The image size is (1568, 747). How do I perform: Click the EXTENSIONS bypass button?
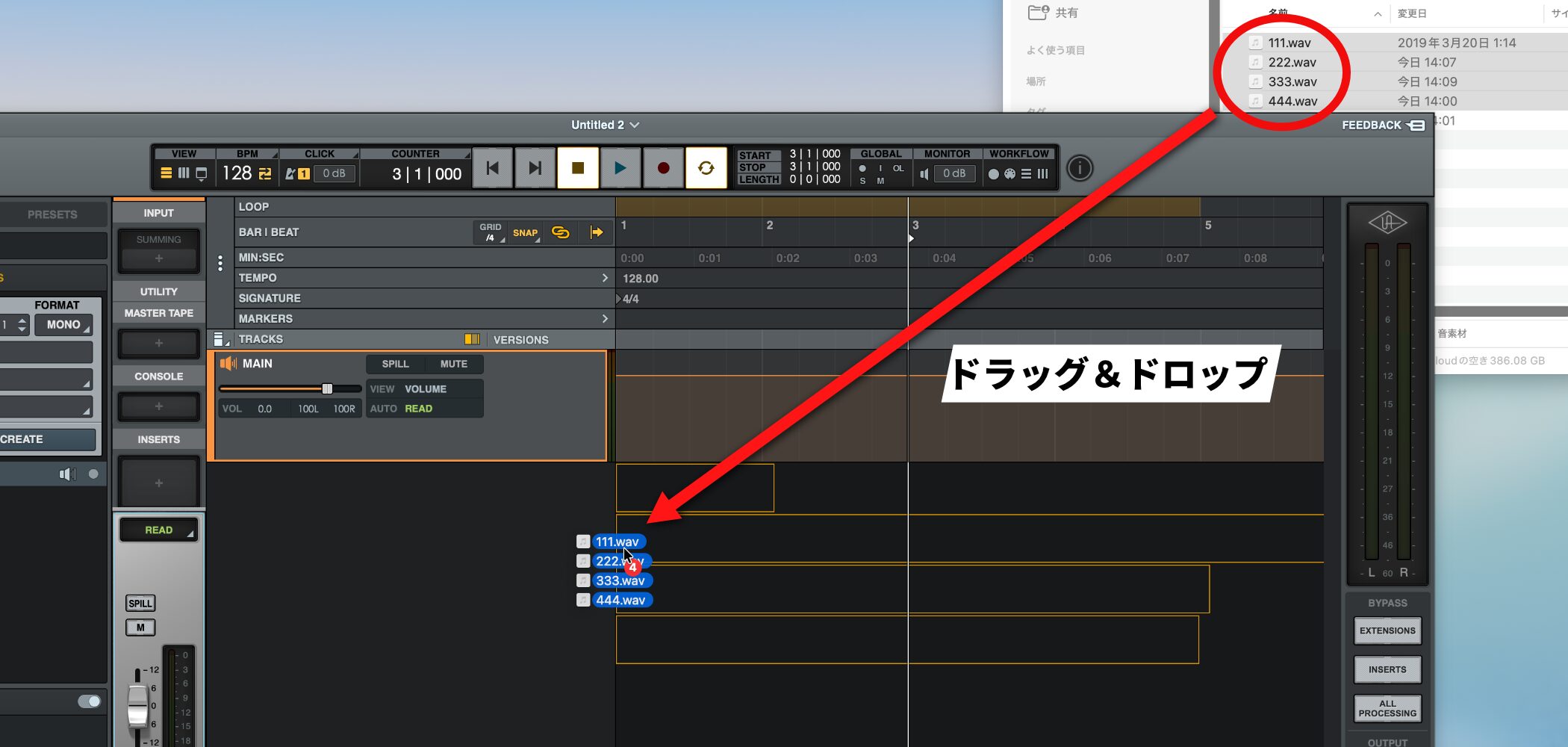[1387, 630]
